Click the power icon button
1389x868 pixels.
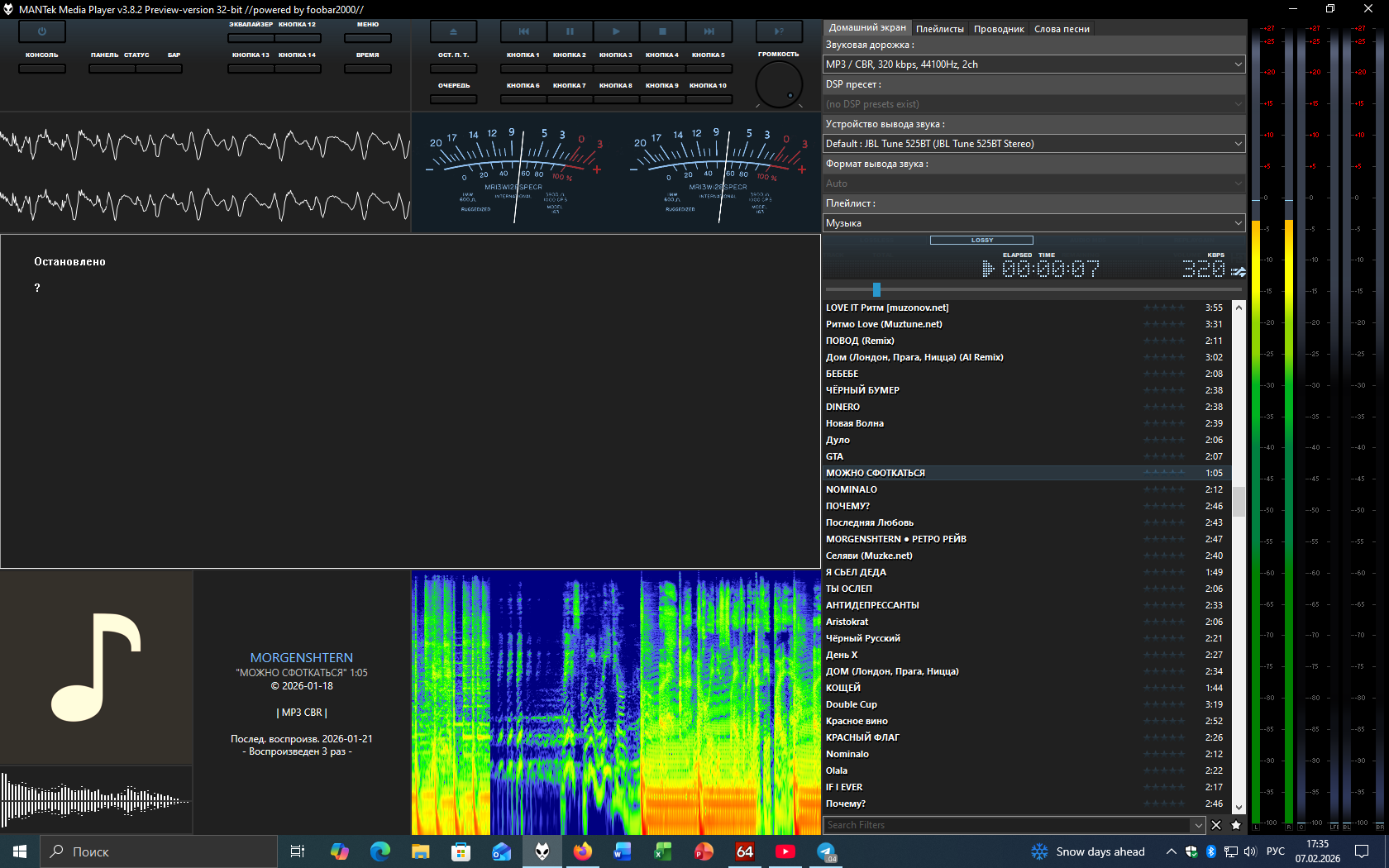tap(41, 31)
